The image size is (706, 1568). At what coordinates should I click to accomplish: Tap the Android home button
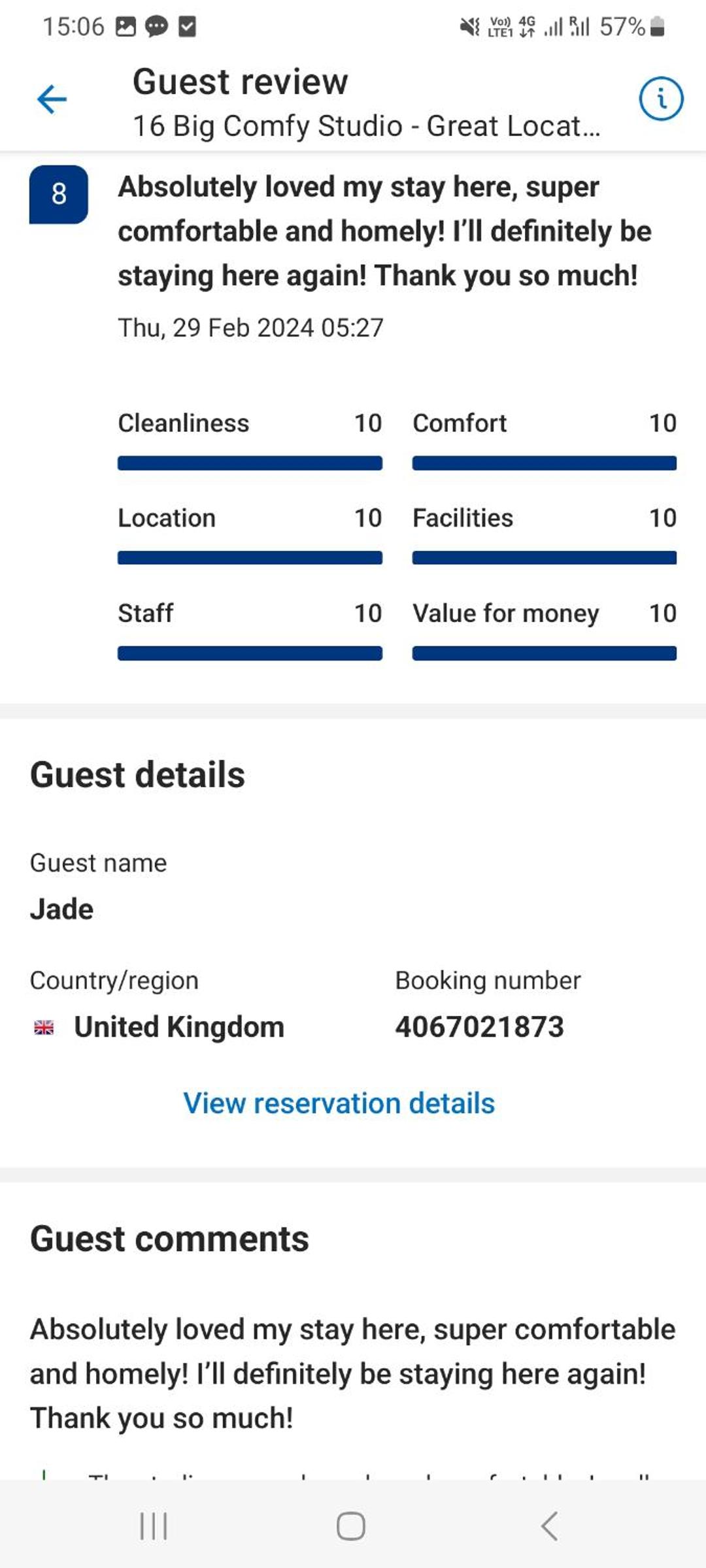click(351, 1527)
